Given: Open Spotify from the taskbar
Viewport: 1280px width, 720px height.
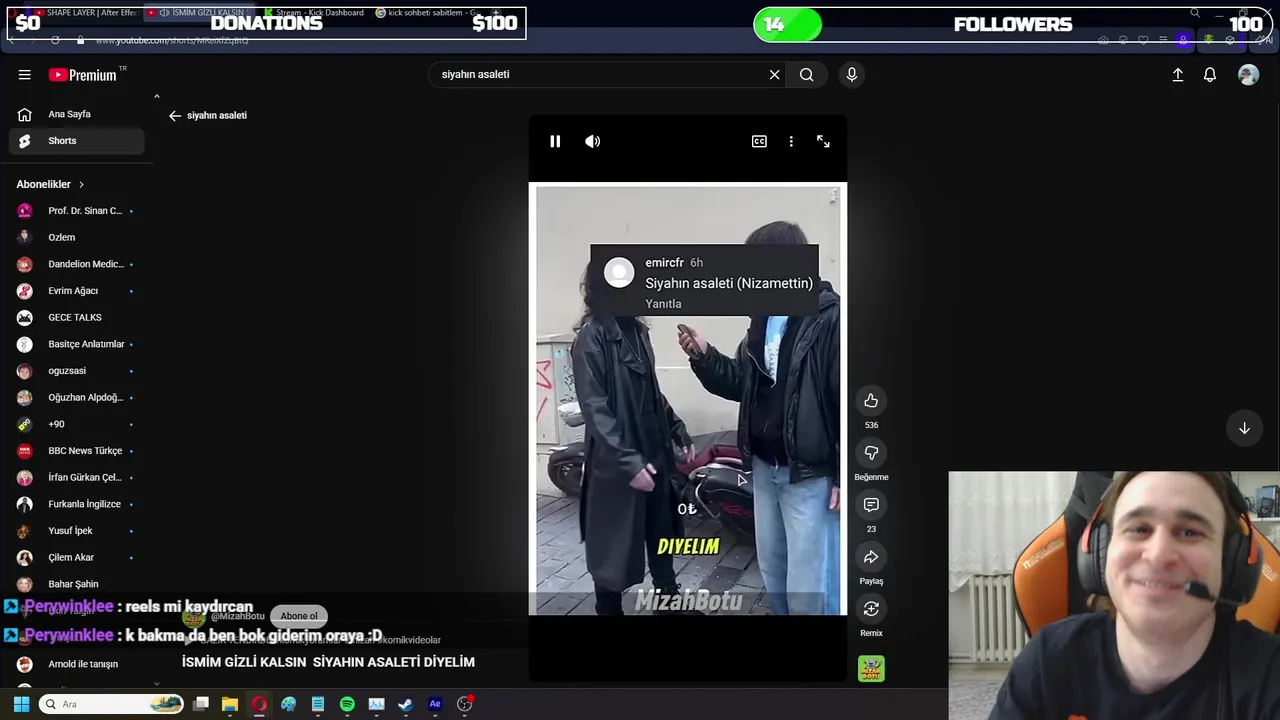Looking at the screenshot, I should coord(347,704).
